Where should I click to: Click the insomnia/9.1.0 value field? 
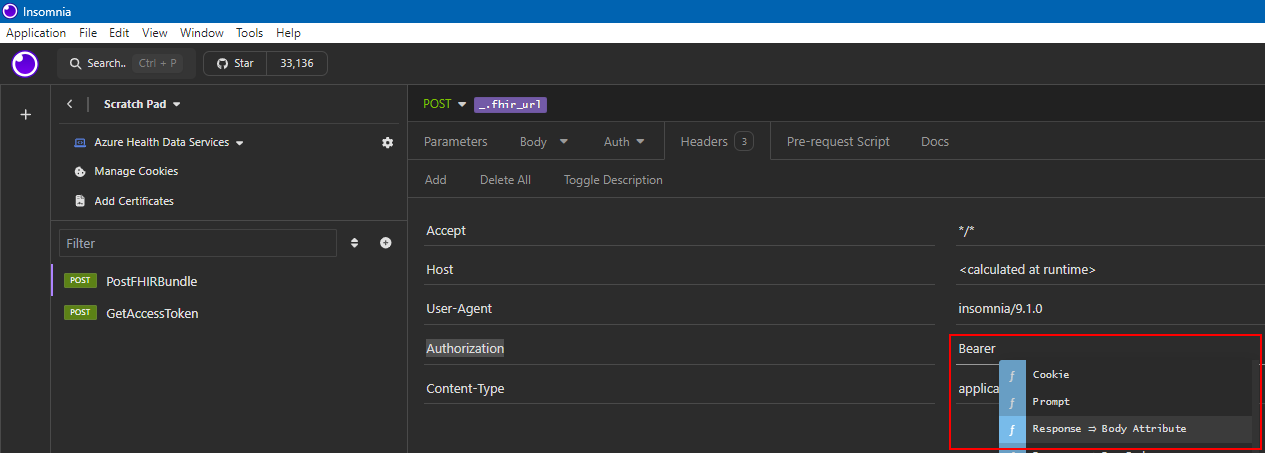tap(1110, 308)
